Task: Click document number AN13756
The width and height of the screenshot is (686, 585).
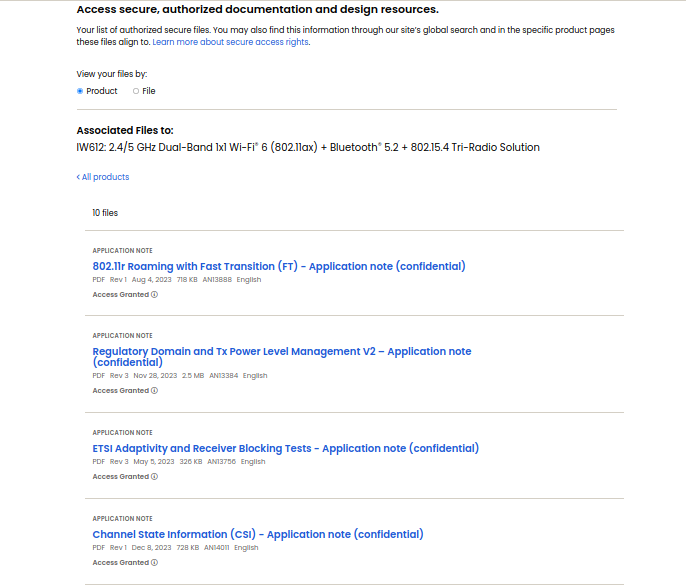Action: 221,462
